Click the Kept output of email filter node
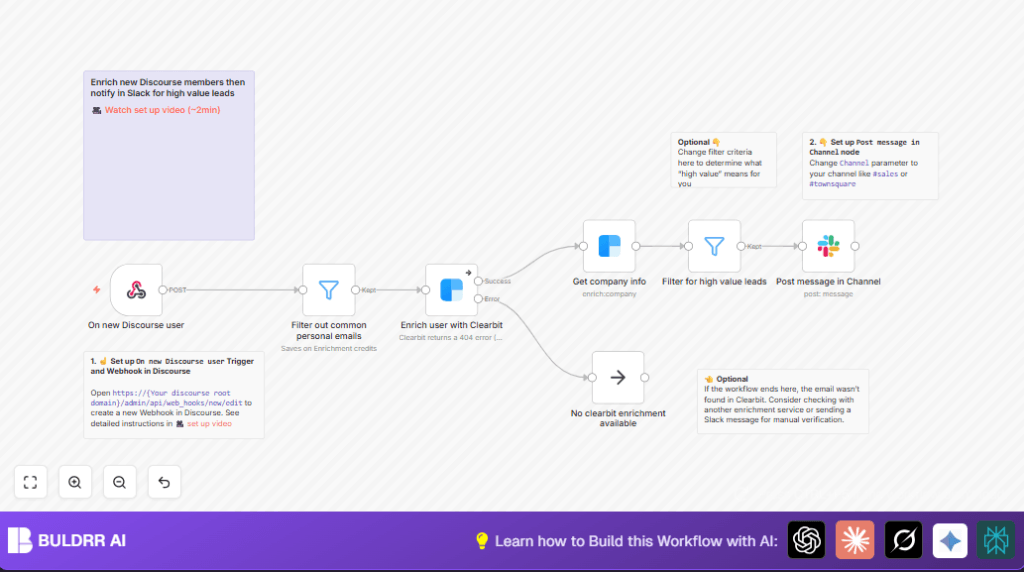This screenshot has width=1024, height=572. click(x=355, y=290)
